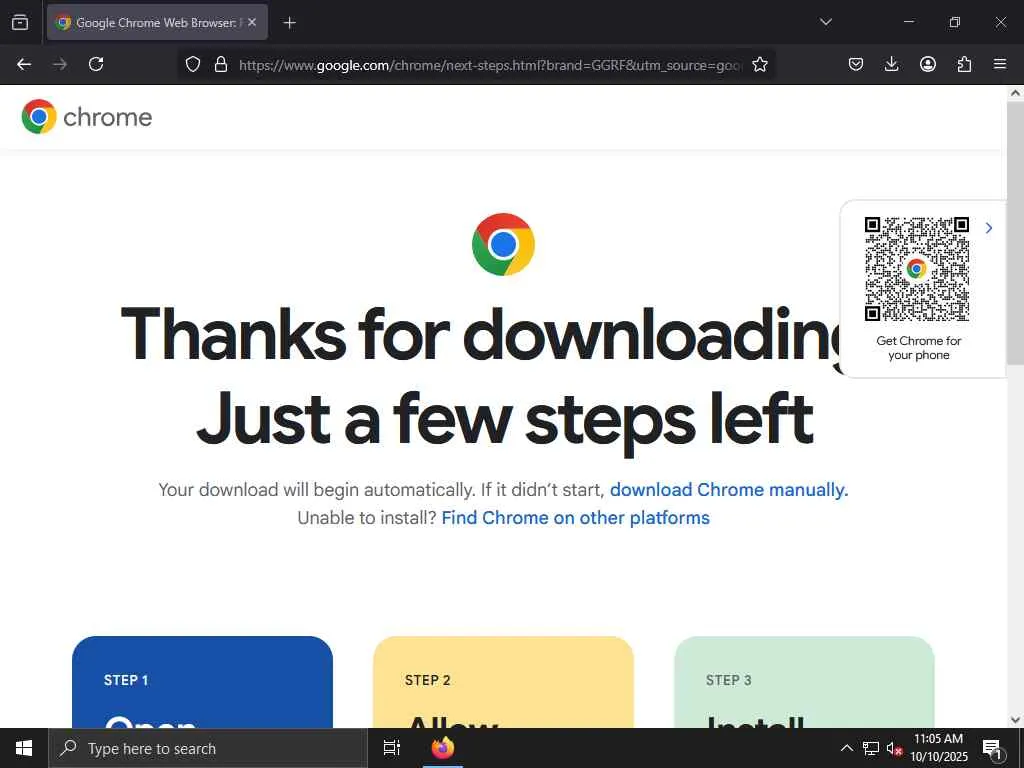Image resolution: width=1024 pixels, height=768 pixels.
Task: Select the Google Chrome Web Browser tab
Action: click(x=157, y=22)
